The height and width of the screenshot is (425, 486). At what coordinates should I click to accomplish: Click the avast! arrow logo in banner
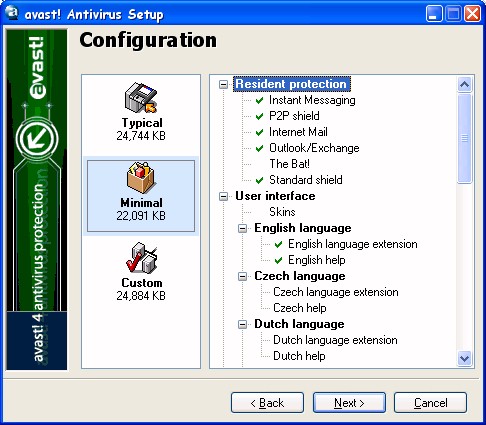(x=37, y=139)
